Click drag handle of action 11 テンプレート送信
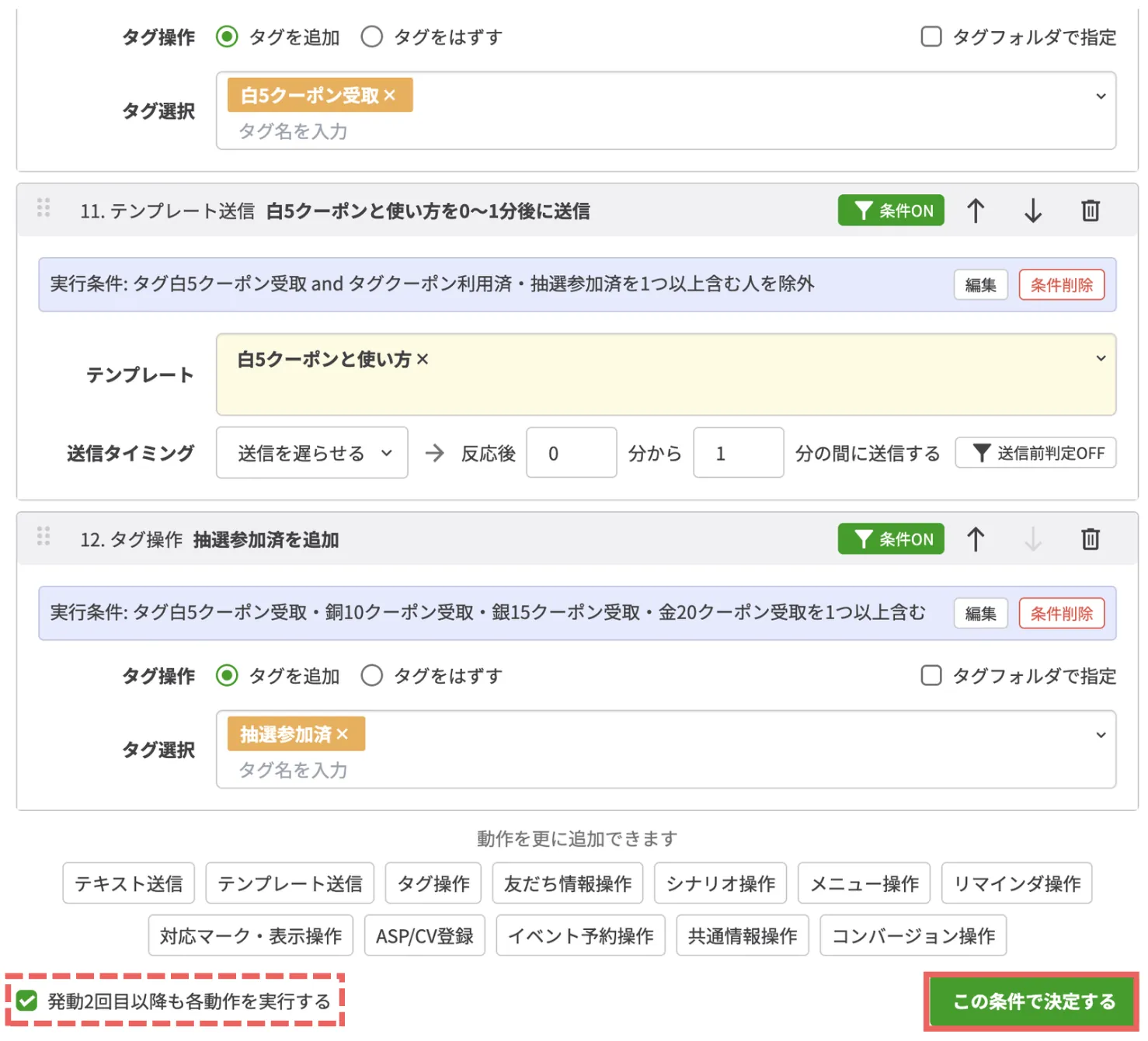The height and width of the screenshot is (1041, 1148). [43, 207]
